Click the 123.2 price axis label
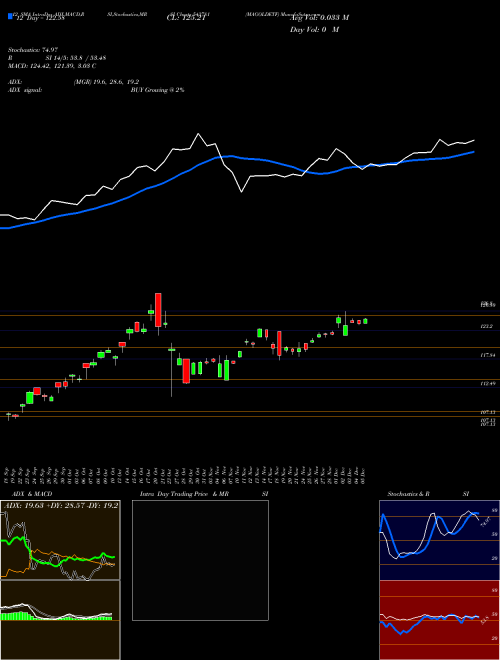 tap(487, 326)
